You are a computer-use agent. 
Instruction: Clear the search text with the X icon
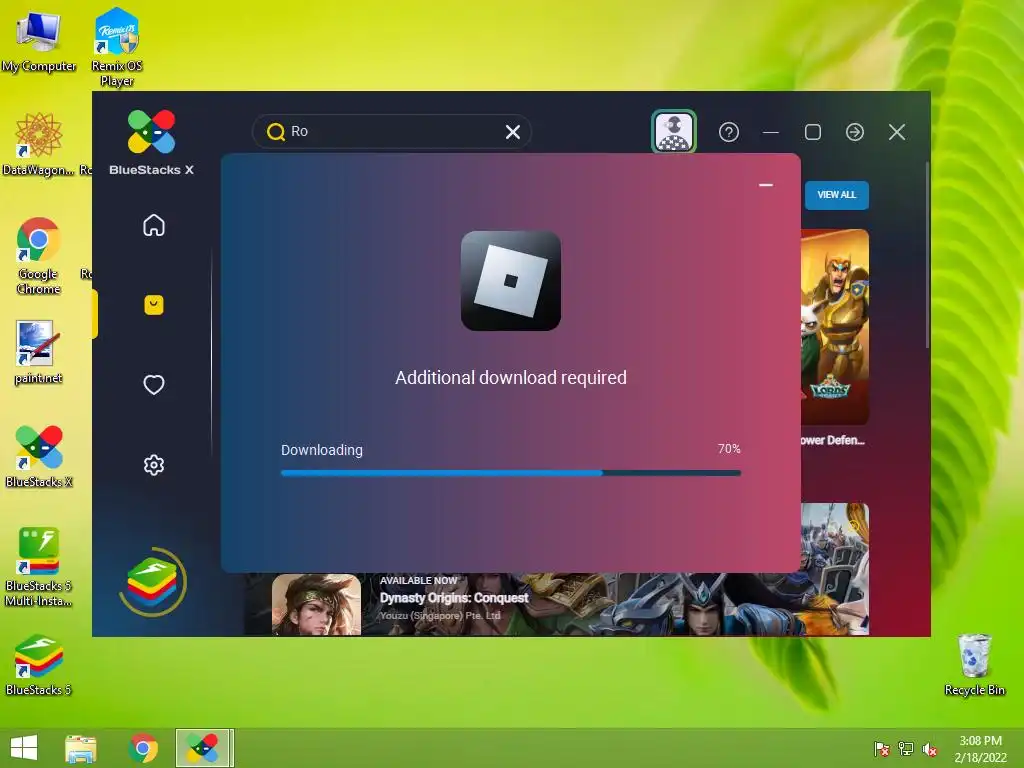tap(513, 132)
